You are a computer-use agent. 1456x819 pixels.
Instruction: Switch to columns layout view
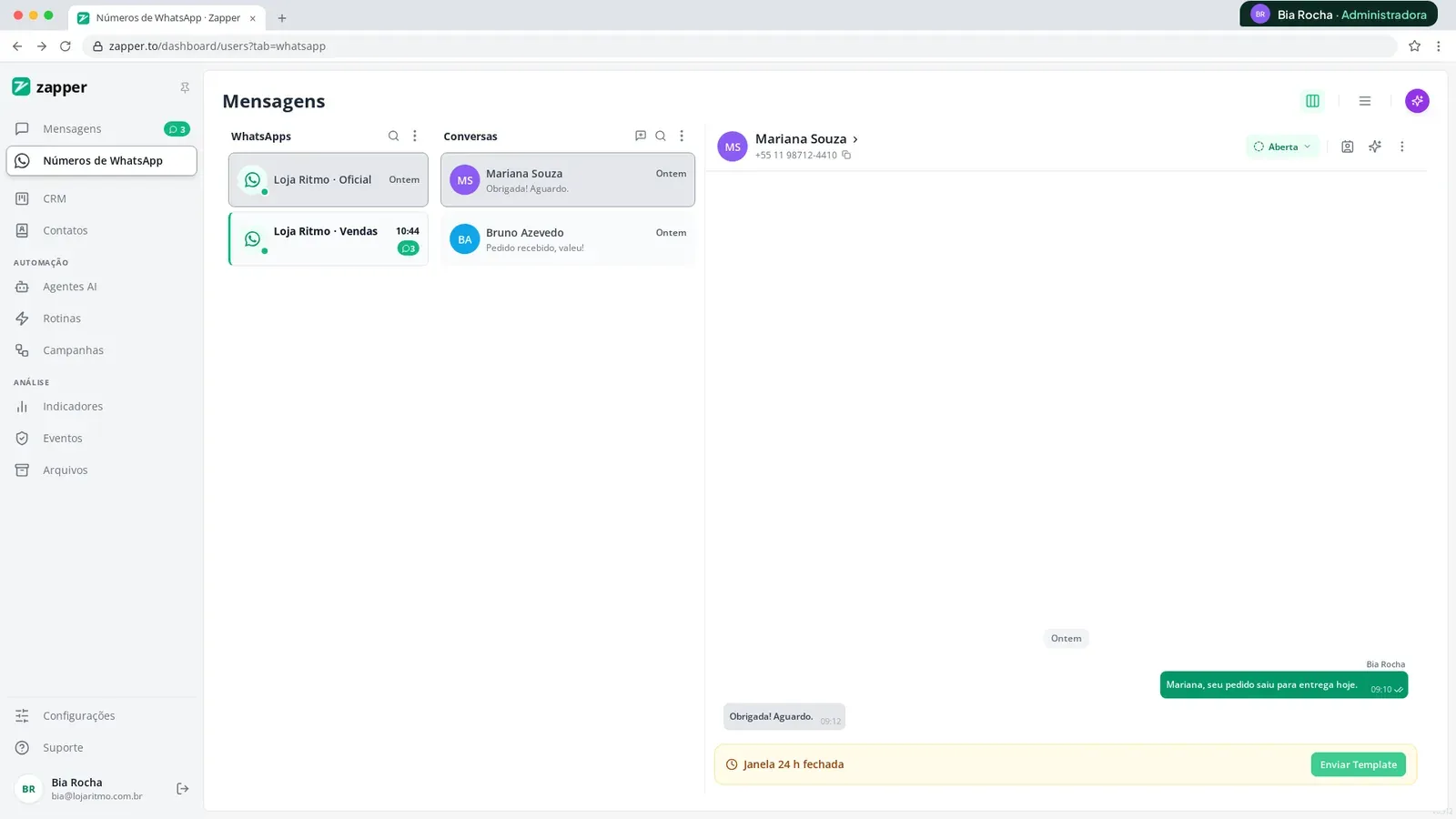(1312, 101)
